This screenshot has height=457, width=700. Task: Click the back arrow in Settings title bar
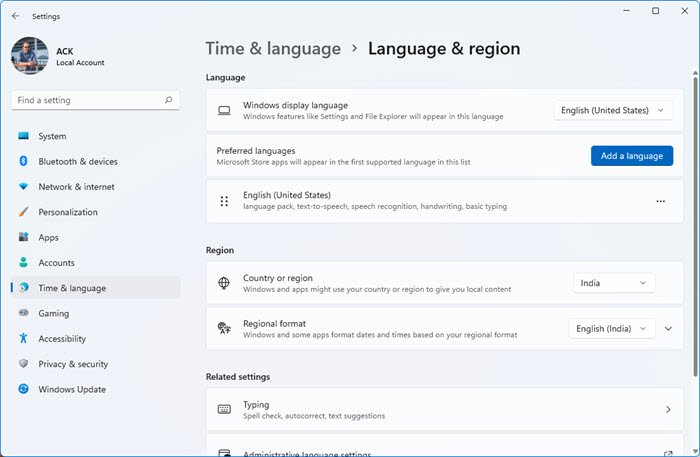(15, 16)
